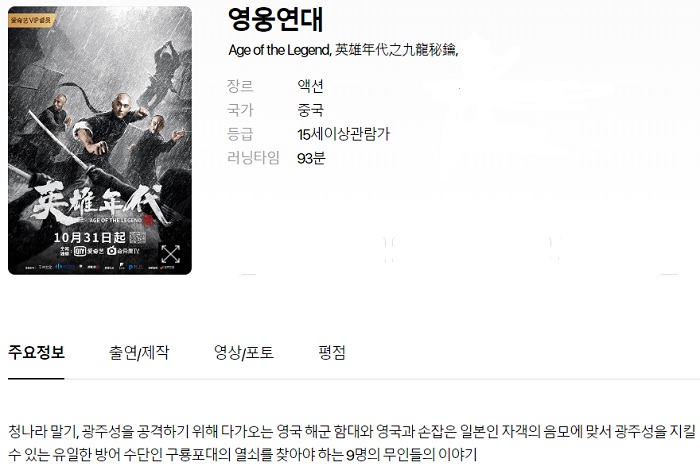Click the iQIYI logo on the poster
This screenshot has width=700, height=470.
(88, 251)
